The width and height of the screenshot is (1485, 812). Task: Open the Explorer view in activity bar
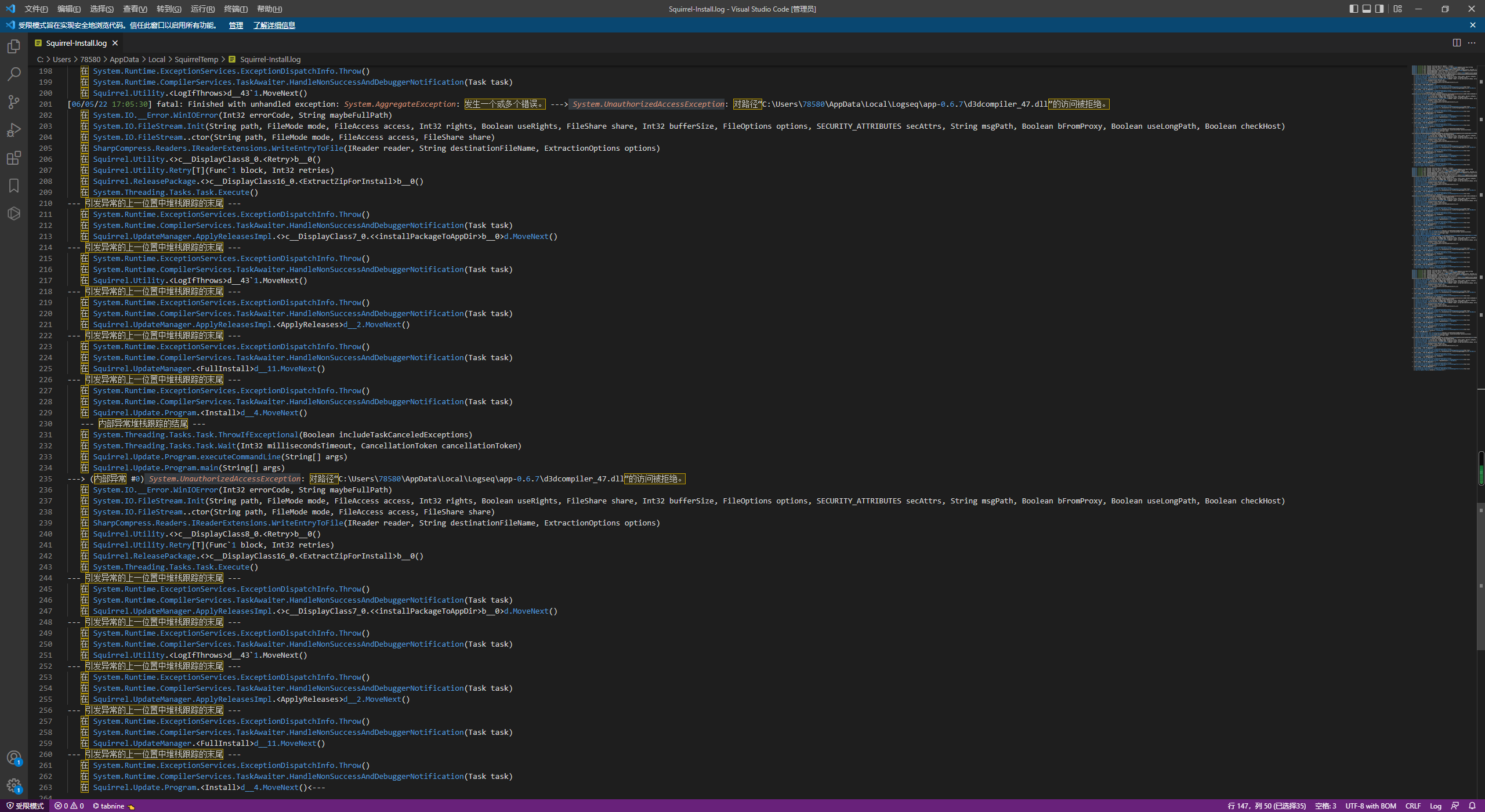click(14, 46)
